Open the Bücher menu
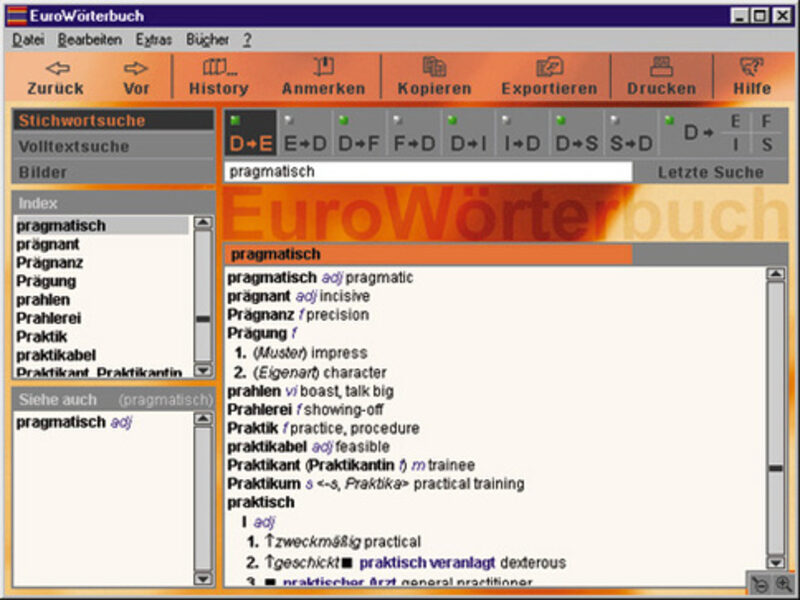The height and width of the screenshot is (600, 800). [x=207, y=40]
